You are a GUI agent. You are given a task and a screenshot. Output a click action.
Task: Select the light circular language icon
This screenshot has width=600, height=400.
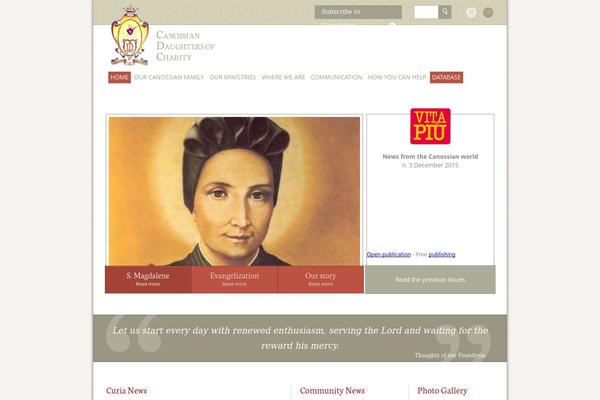coord(471,12)
